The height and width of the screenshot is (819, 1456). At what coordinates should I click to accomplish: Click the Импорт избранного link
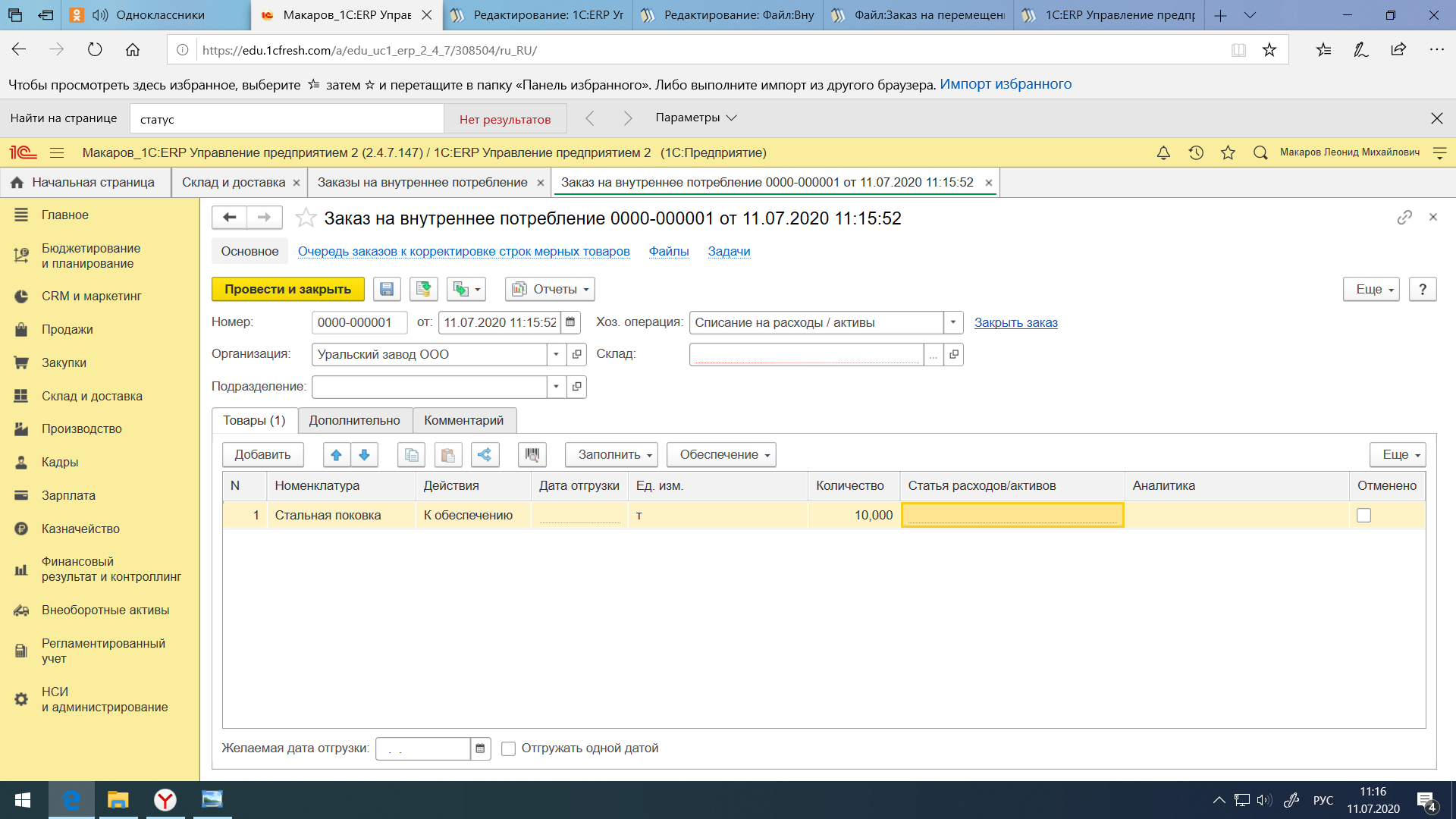click(1006, 84)
